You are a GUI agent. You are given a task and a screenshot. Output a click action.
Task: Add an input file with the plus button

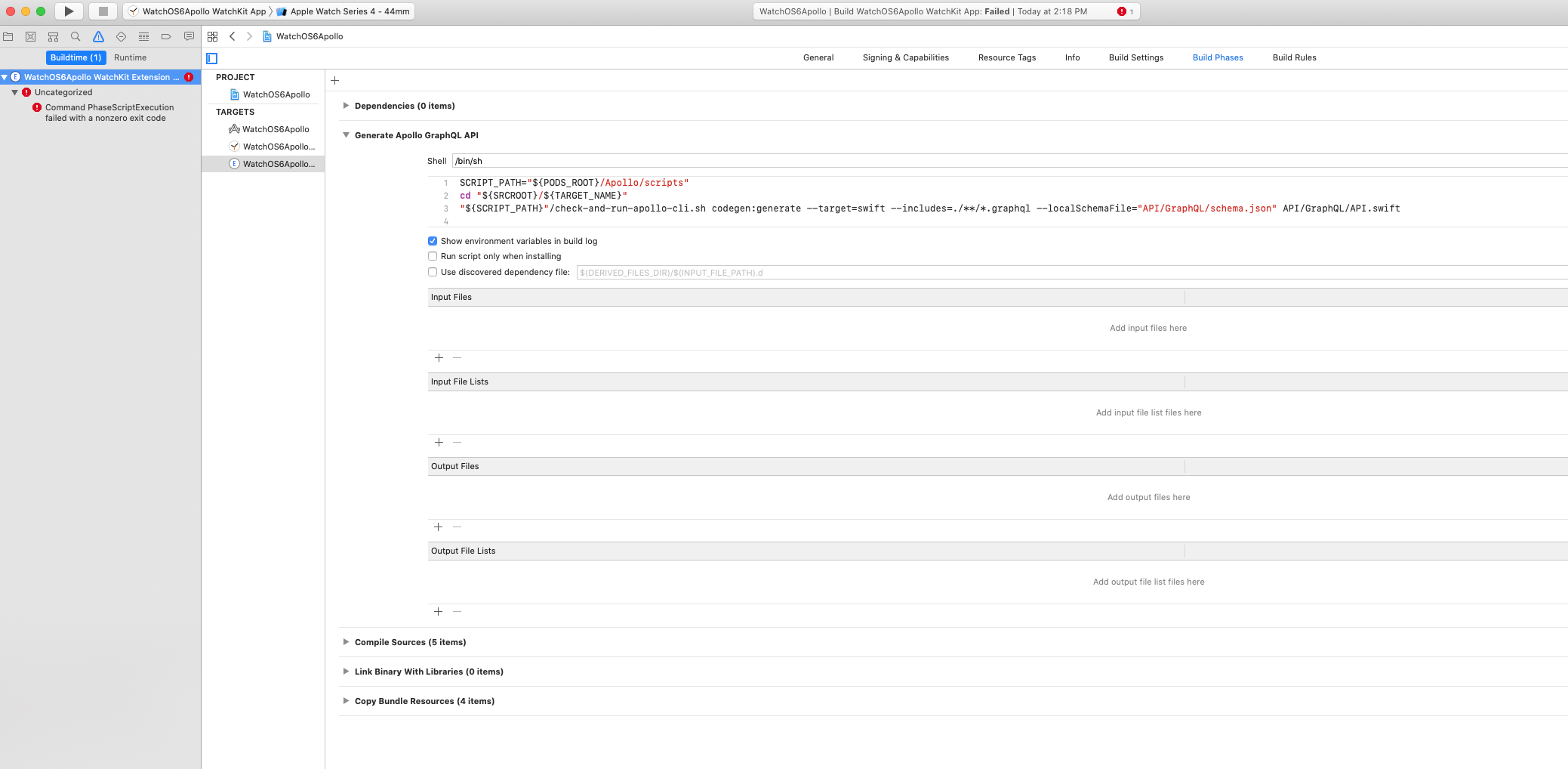click(439, 357)
